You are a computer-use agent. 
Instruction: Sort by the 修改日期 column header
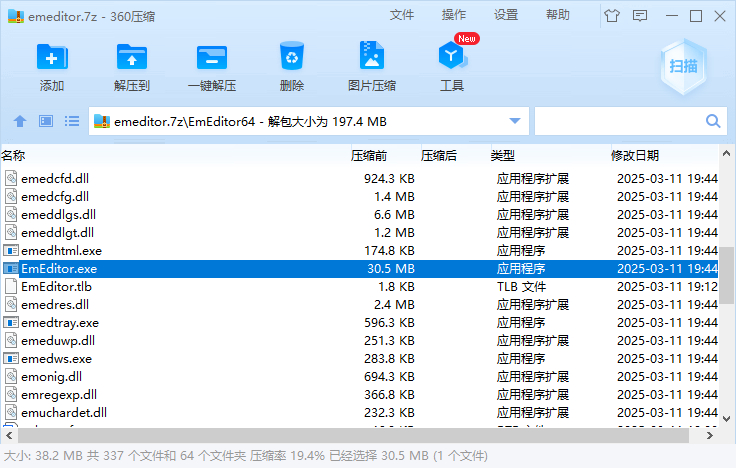[635, 155]
